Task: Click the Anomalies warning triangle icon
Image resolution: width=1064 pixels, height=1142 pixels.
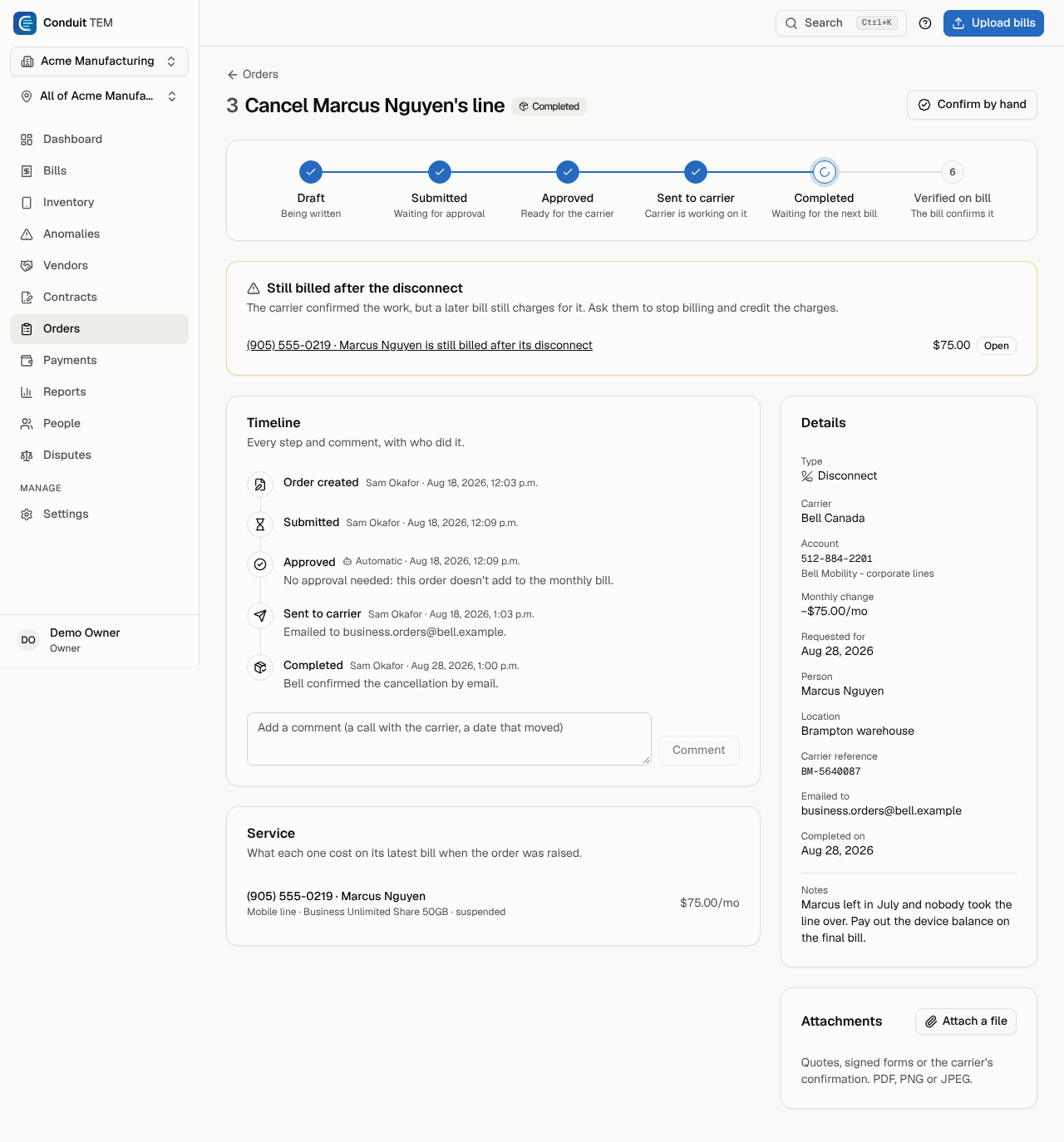Action: pos(27,234)
